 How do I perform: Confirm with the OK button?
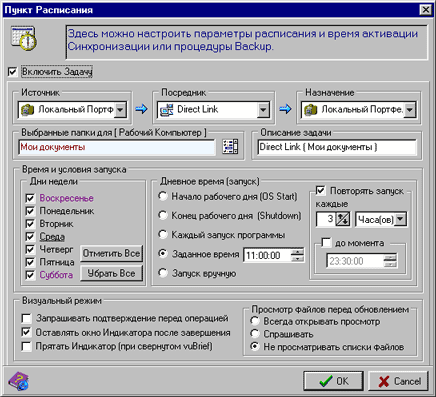tap(333, 381)
